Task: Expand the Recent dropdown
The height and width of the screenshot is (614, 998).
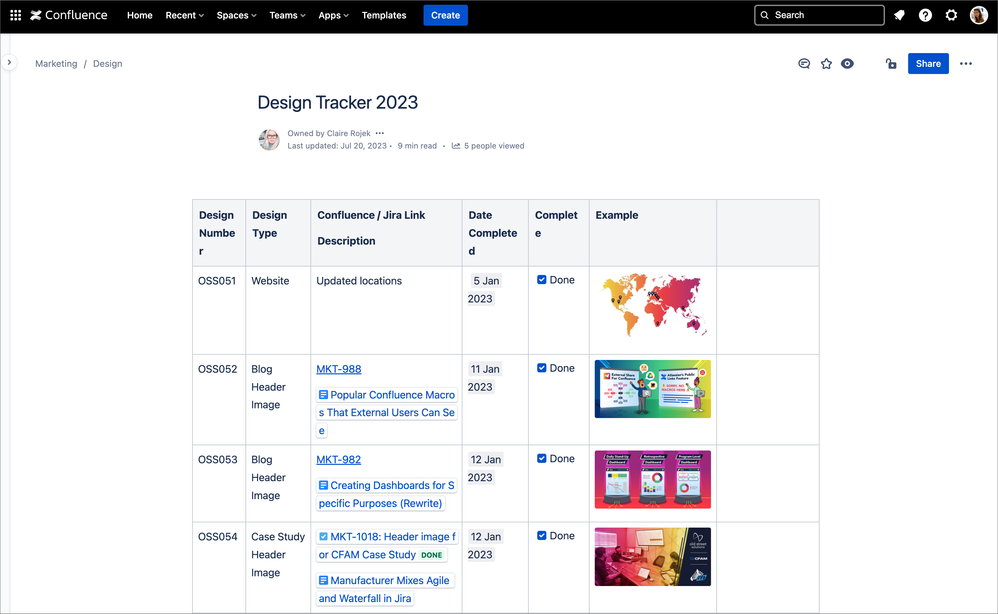Action: pos(184,15)
